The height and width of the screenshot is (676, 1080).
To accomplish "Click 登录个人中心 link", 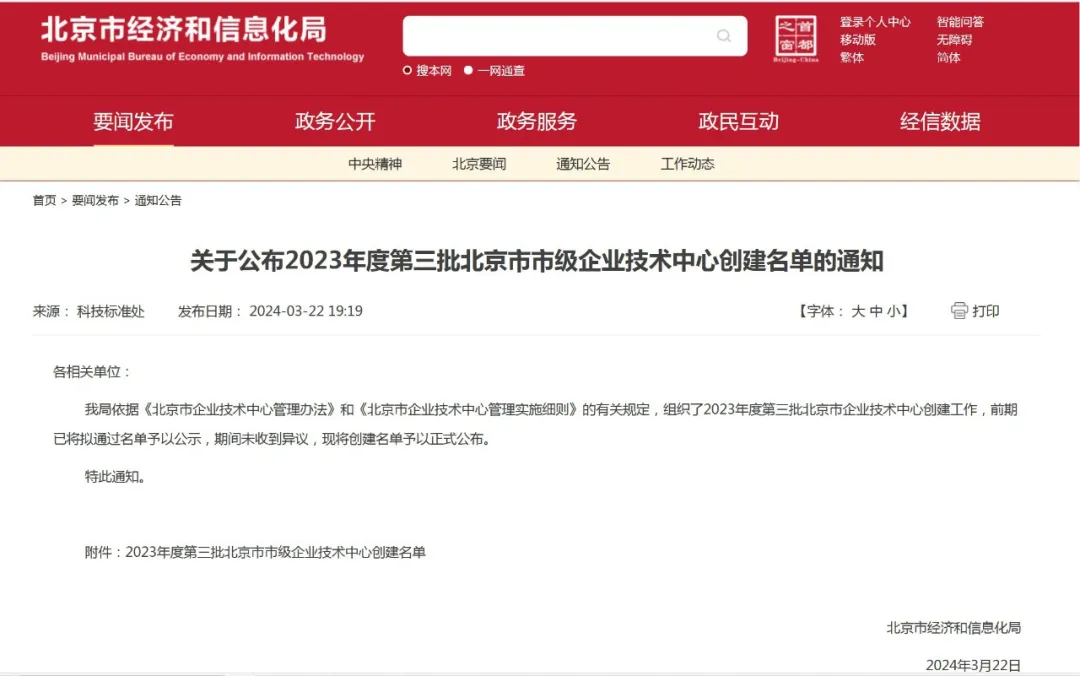I will click(x=875, y=22).
